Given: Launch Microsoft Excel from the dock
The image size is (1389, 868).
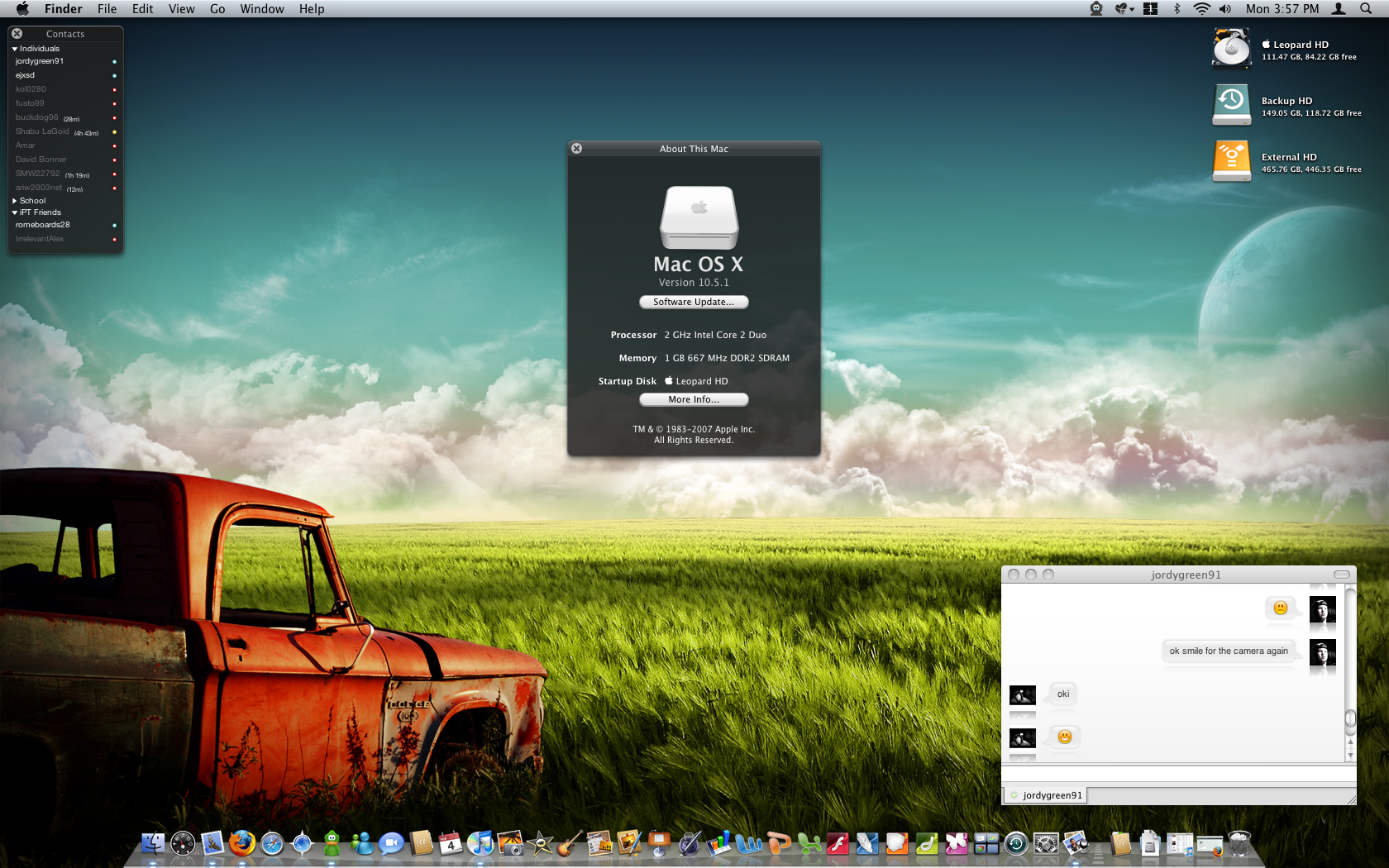Looking at the screenshot, I should tap(808, 843).
